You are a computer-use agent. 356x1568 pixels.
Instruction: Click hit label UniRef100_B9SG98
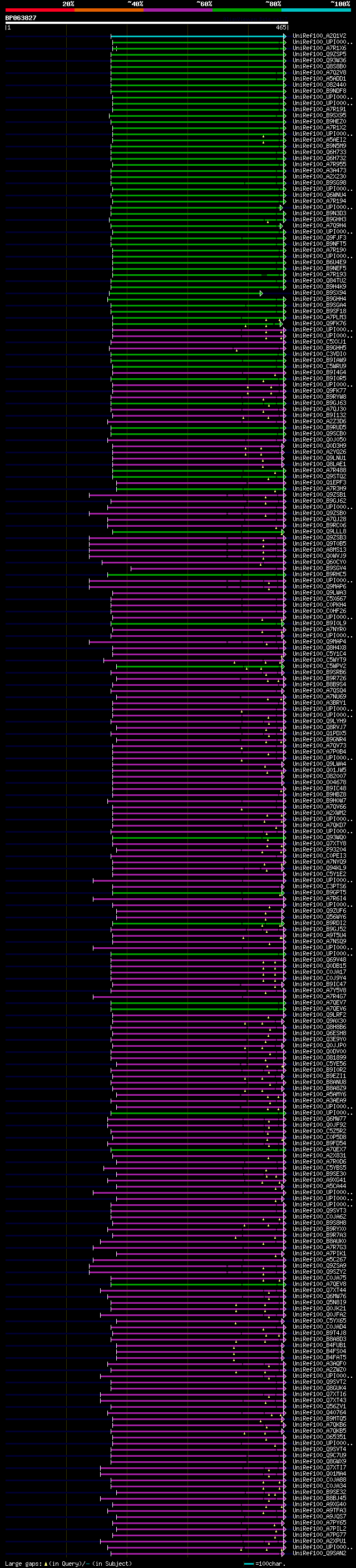pyautogui.click(x=319, y=182)
